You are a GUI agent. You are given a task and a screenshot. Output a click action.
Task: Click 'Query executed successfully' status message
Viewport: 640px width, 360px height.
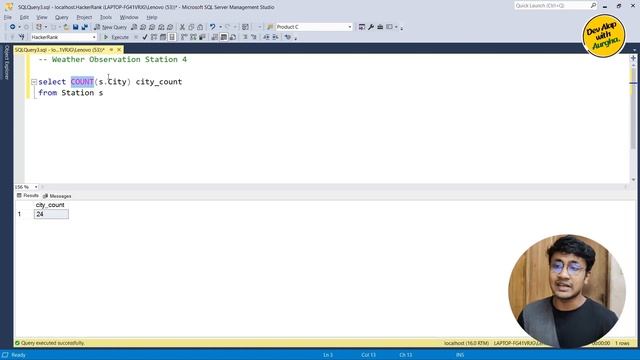pos(53,343)
